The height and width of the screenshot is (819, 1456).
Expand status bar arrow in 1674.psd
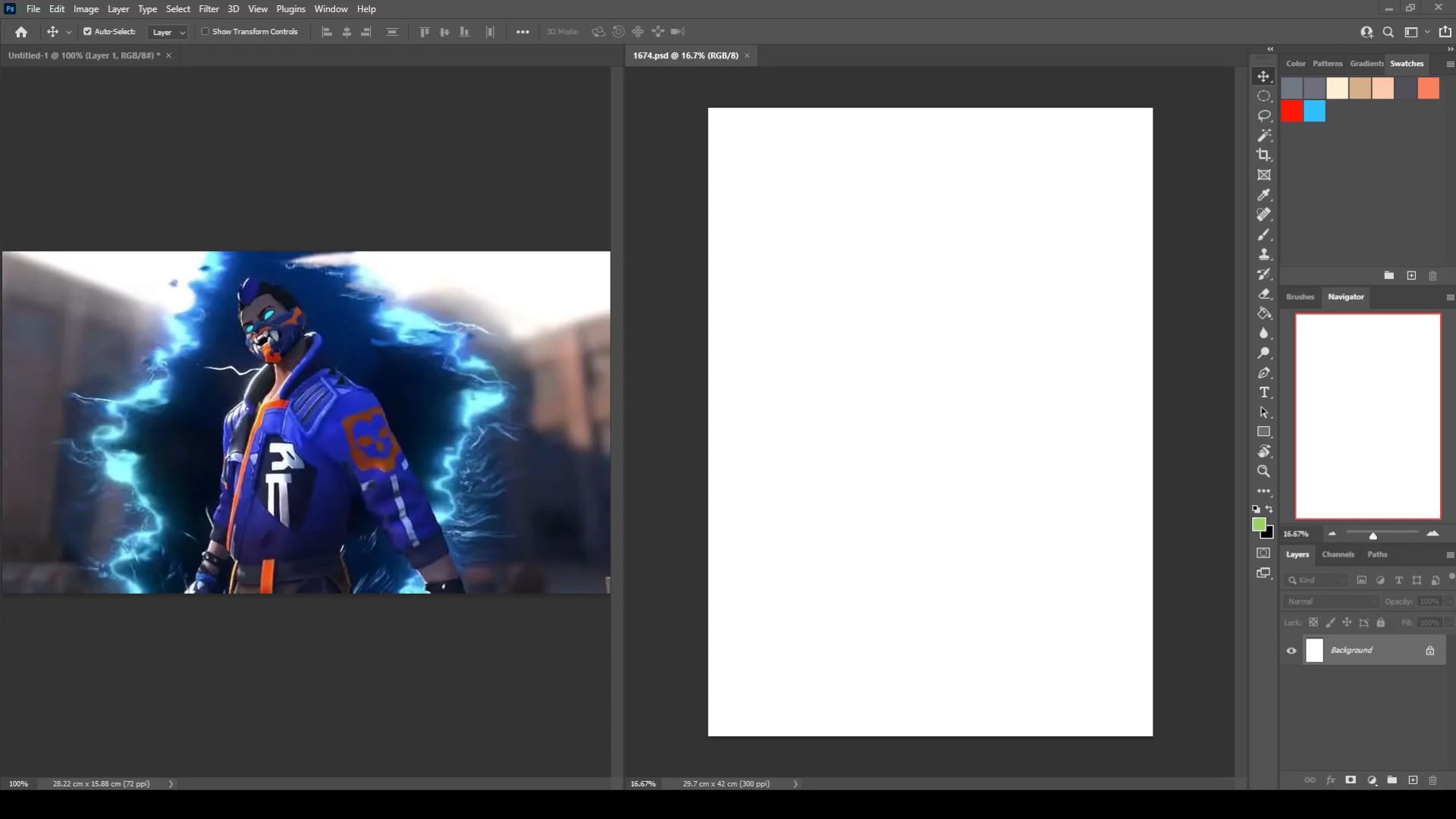[795, 784]
